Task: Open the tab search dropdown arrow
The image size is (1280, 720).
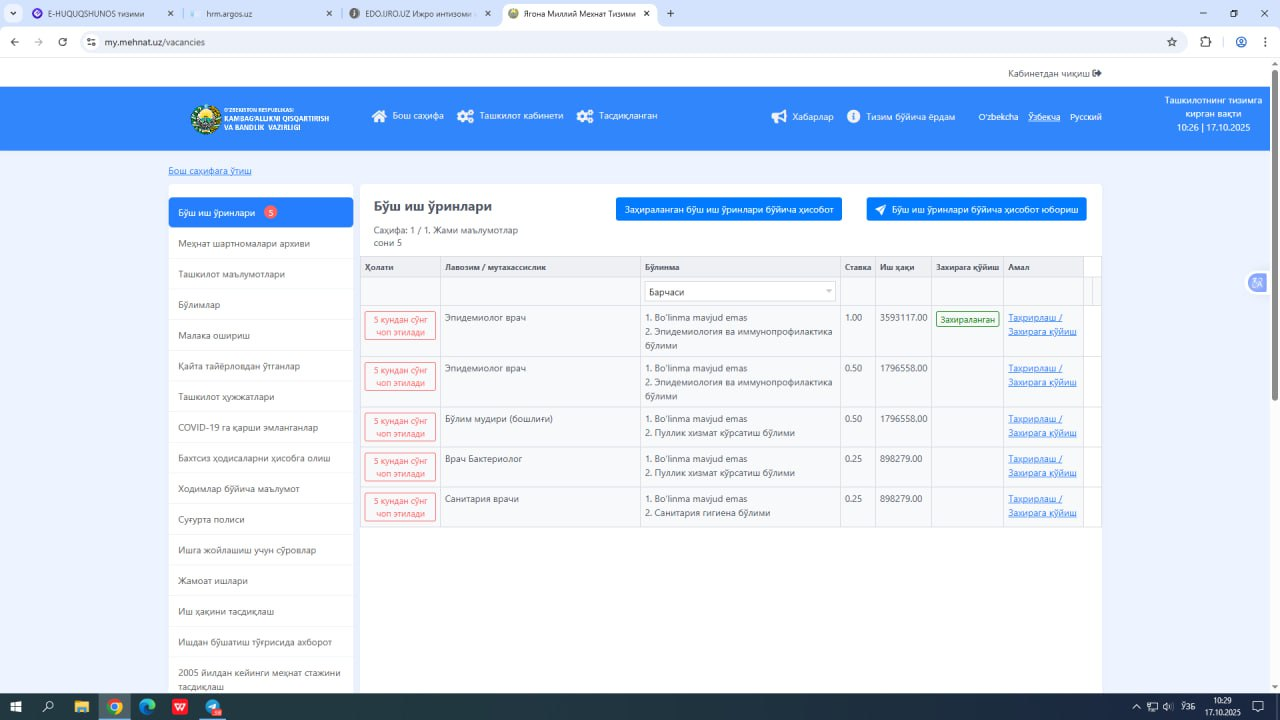Action: pos(13,13)
